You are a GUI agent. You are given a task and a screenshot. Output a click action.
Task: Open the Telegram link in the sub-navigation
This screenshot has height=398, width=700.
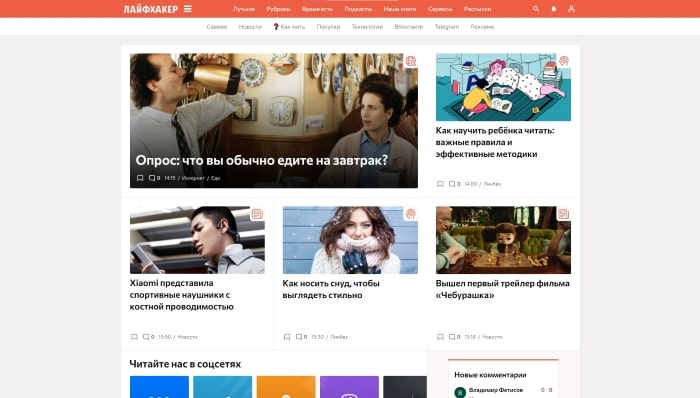click(446, 27)
